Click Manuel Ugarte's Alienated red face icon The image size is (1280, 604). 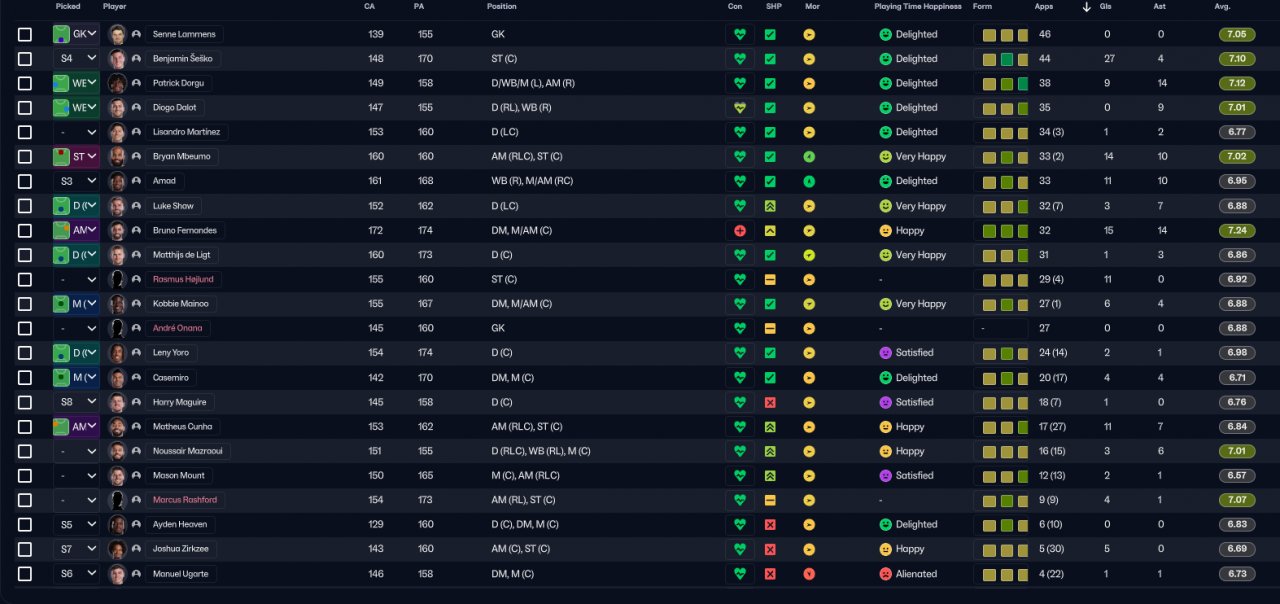click(x=885, y=574)
